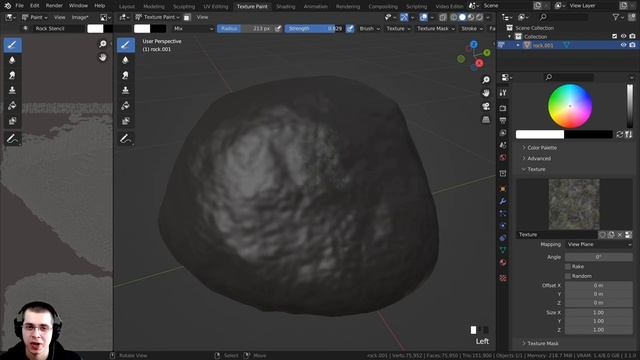This screenshot has width=640, height=360.
Task: Collapse Collection tree in outliner
Action: click(509, 37)
